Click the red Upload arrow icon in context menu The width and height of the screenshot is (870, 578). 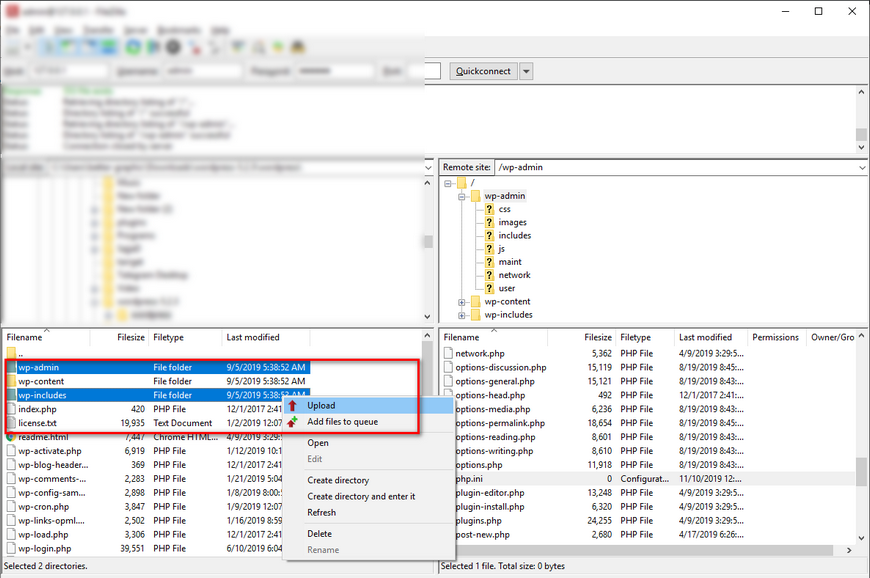tap(293, 405)
